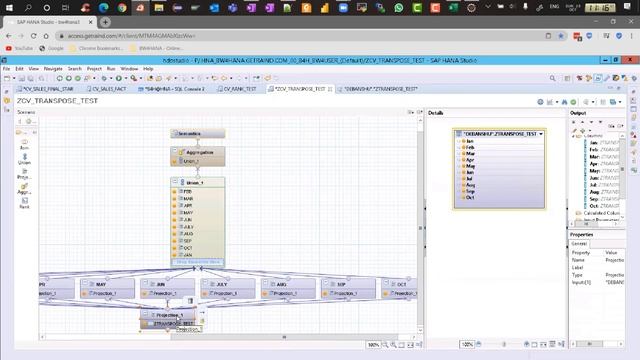This screenshot has height=360, width=640.
Task: Collapse the JULY projection node
Action: point(205,283)
